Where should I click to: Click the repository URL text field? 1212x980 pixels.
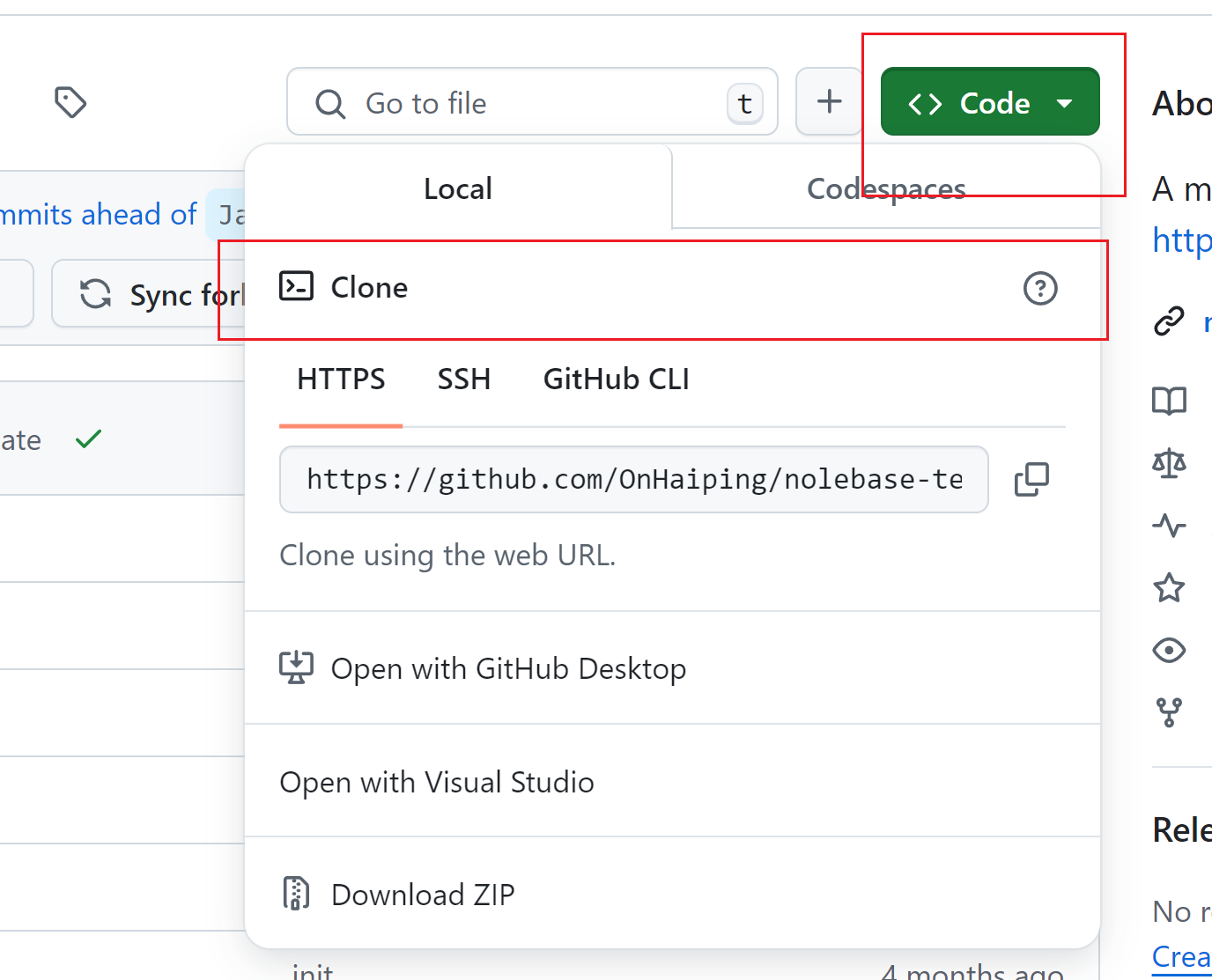click(633, 480)
